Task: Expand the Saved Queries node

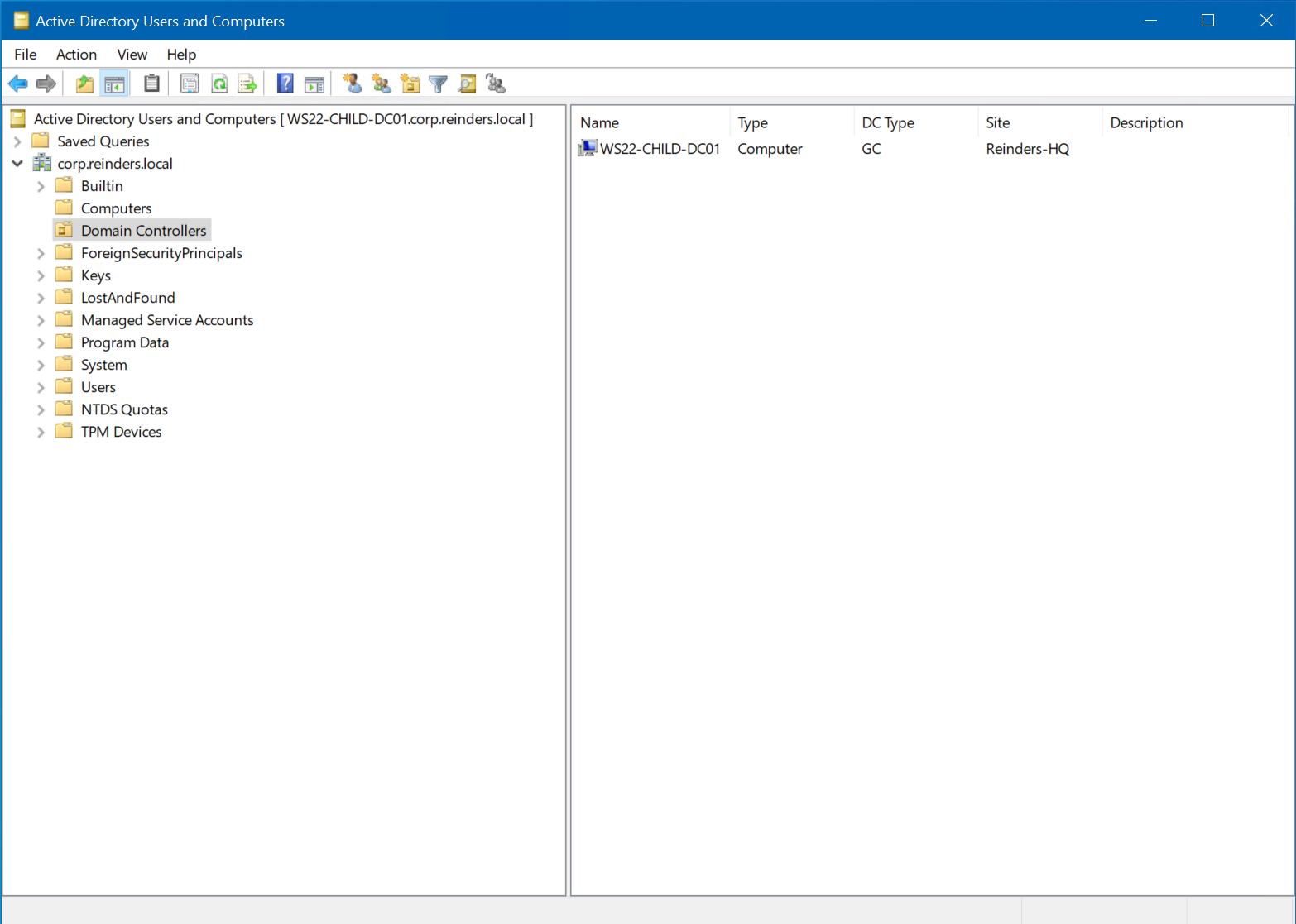Action: click(17, 141)
